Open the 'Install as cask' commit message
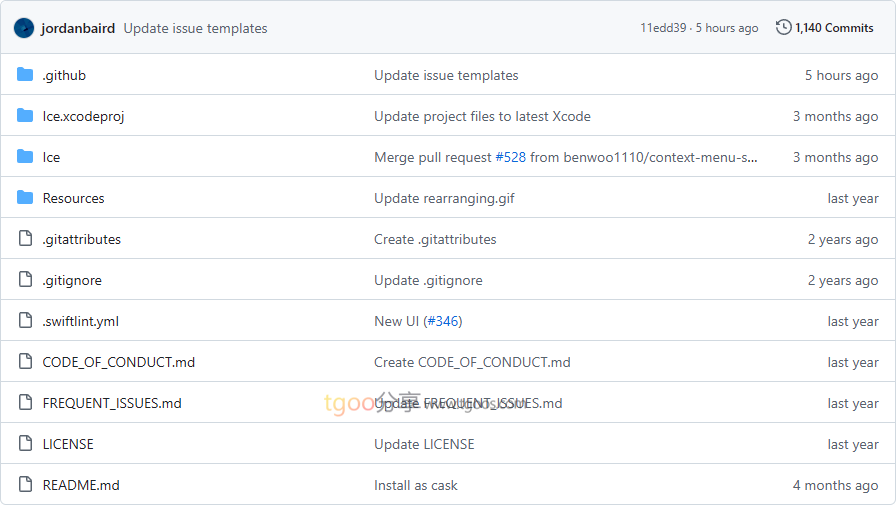 415,485
